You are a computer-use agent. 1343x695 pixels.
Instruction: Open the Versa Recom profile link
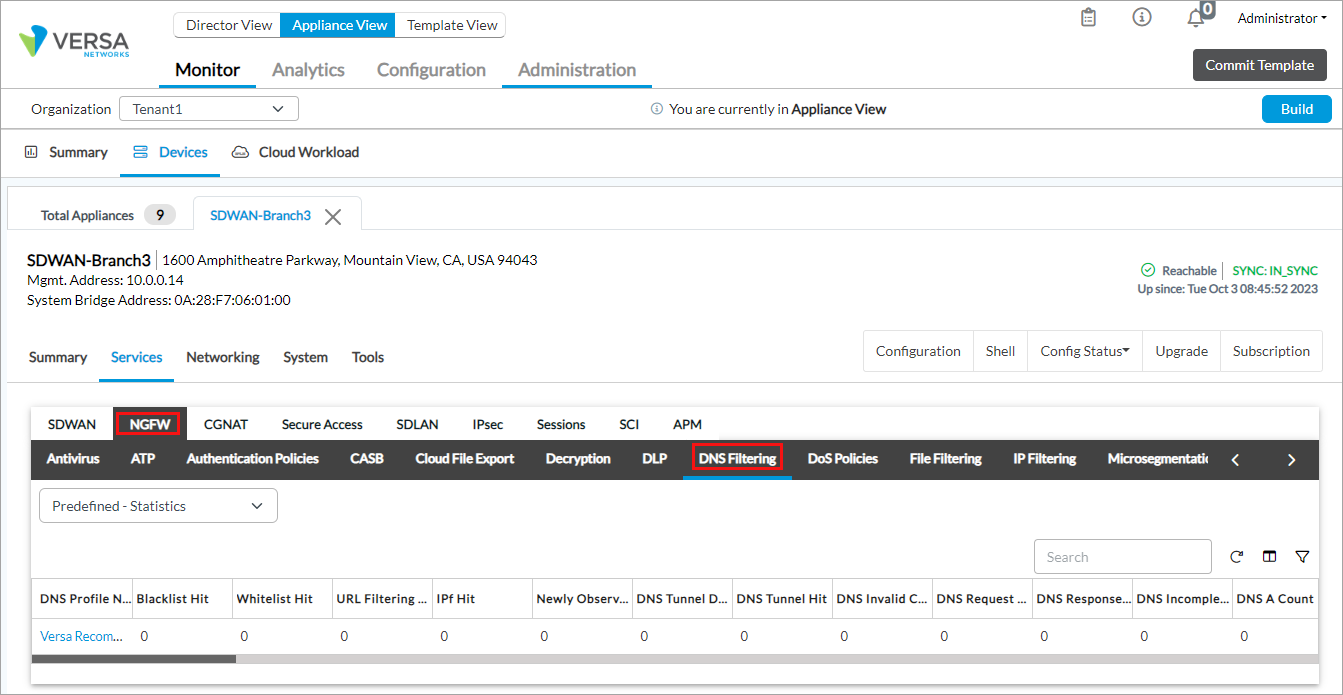(x=81, y=635)
